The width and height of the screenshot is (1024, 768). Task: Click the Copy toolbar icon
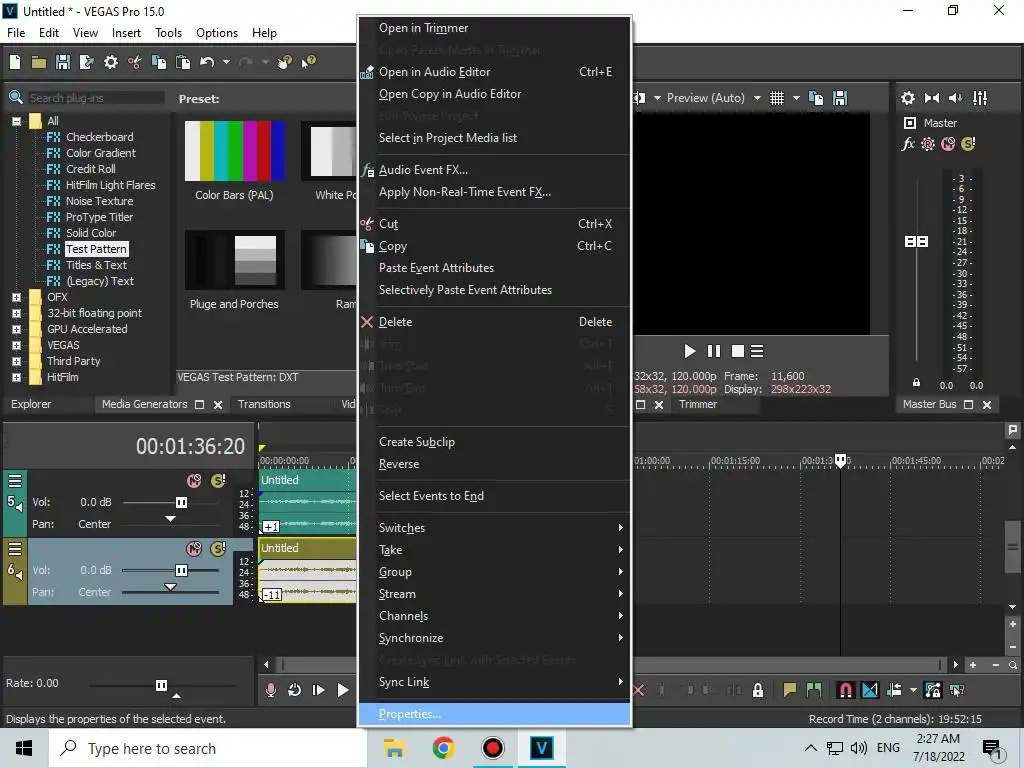(x=159, y=62)
